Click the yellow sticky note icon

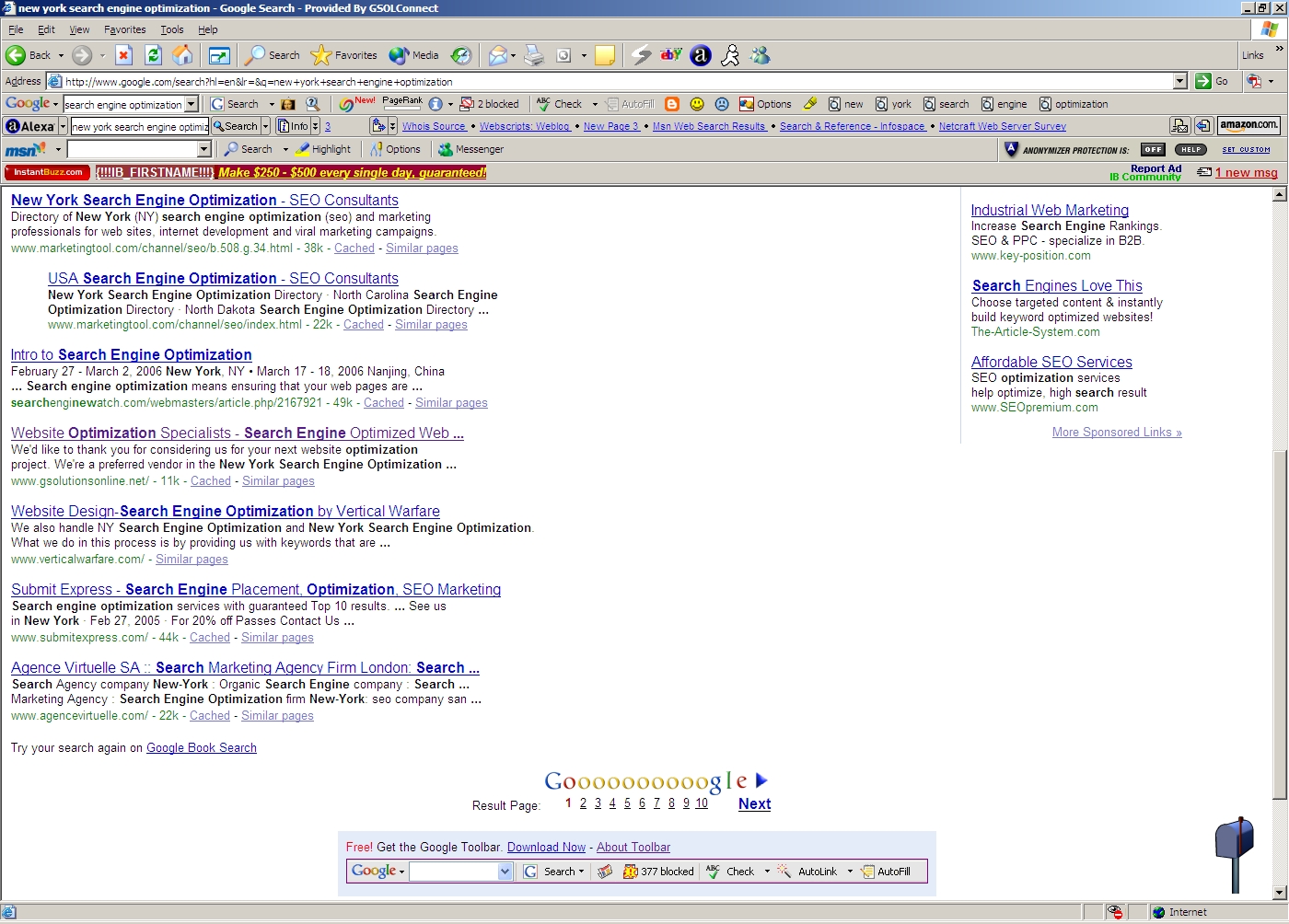click(x=605, y=55)
